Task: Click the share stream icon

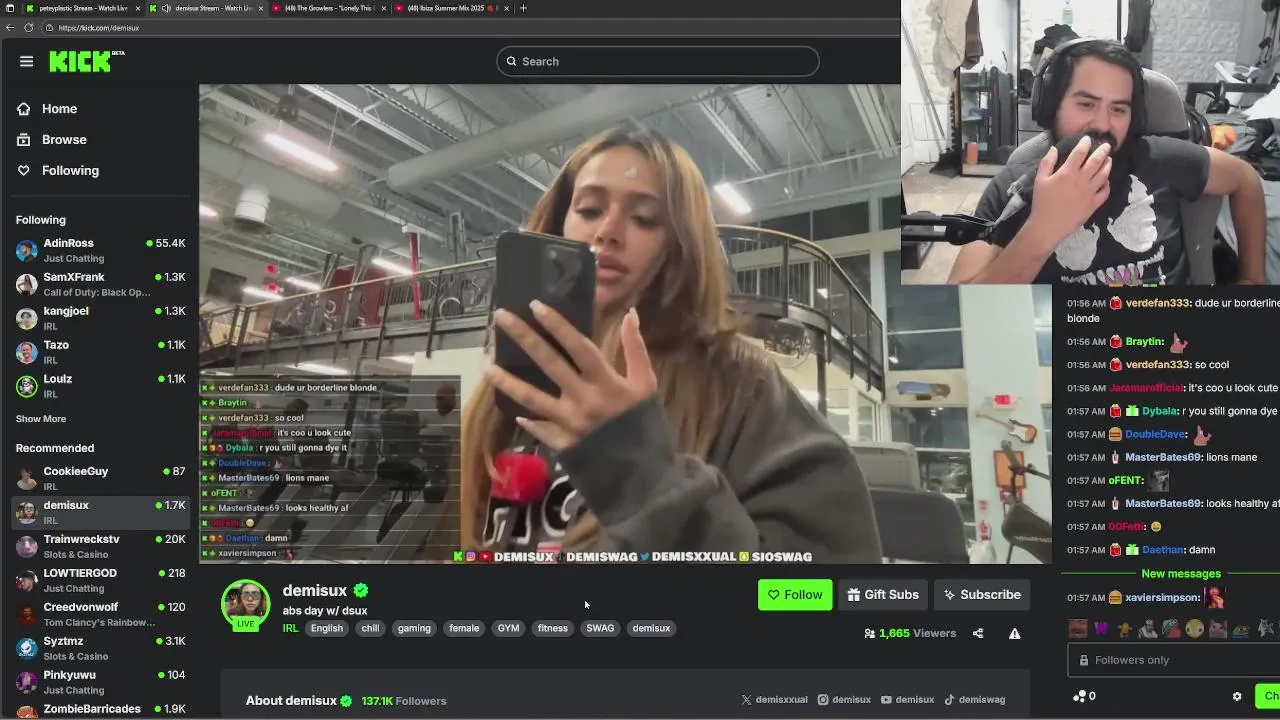Action: click(x=978, y=633)
